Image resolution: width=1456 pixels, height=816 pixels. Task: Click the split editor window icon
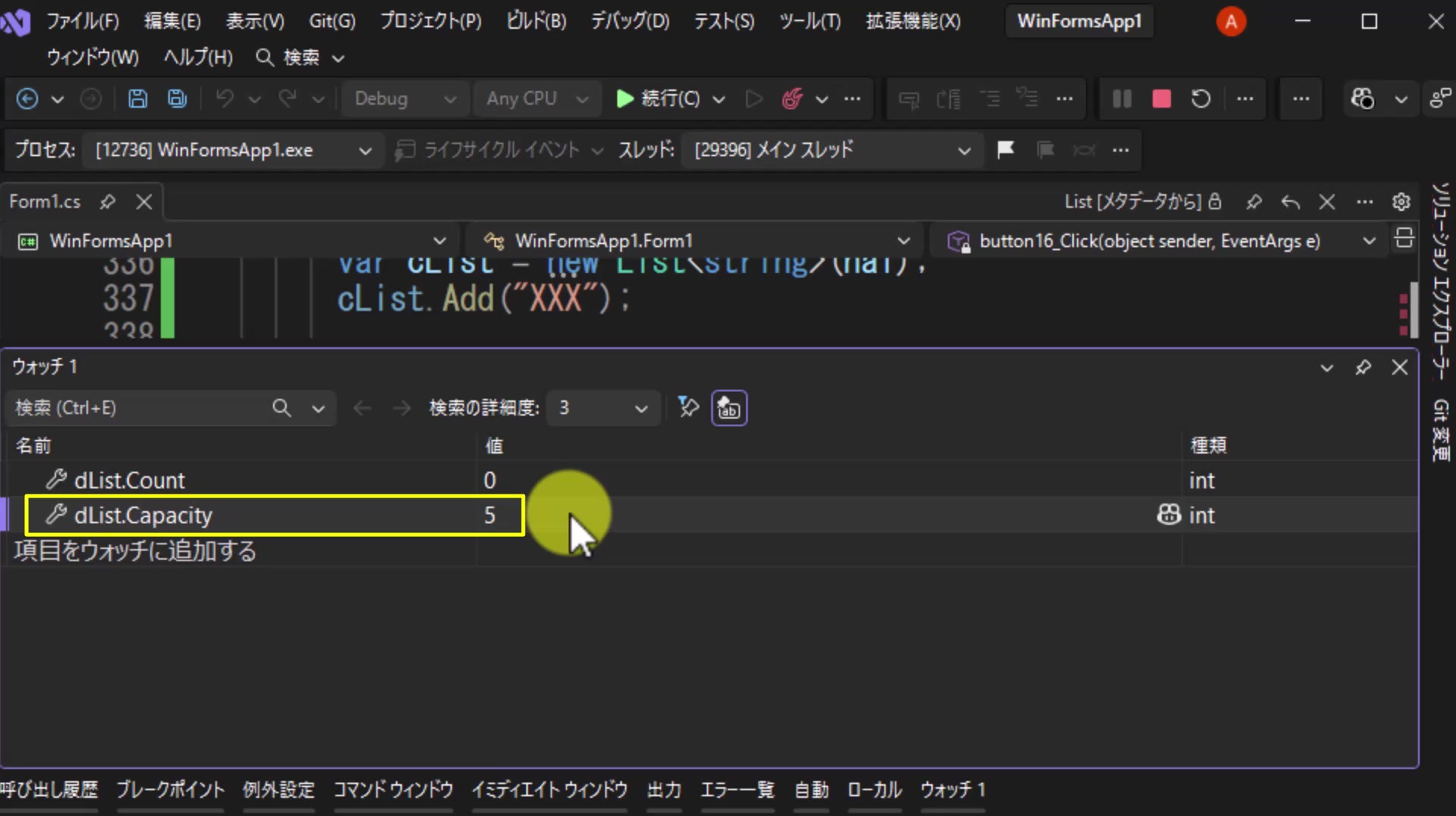(x=1404, y=238)
